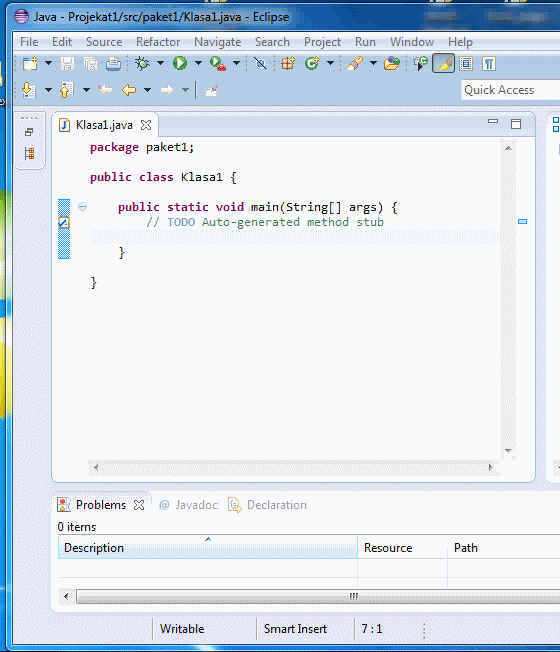The image size is (560, 652).
Task: Click Back navigation yellow arrow
Action: (129, 90)
